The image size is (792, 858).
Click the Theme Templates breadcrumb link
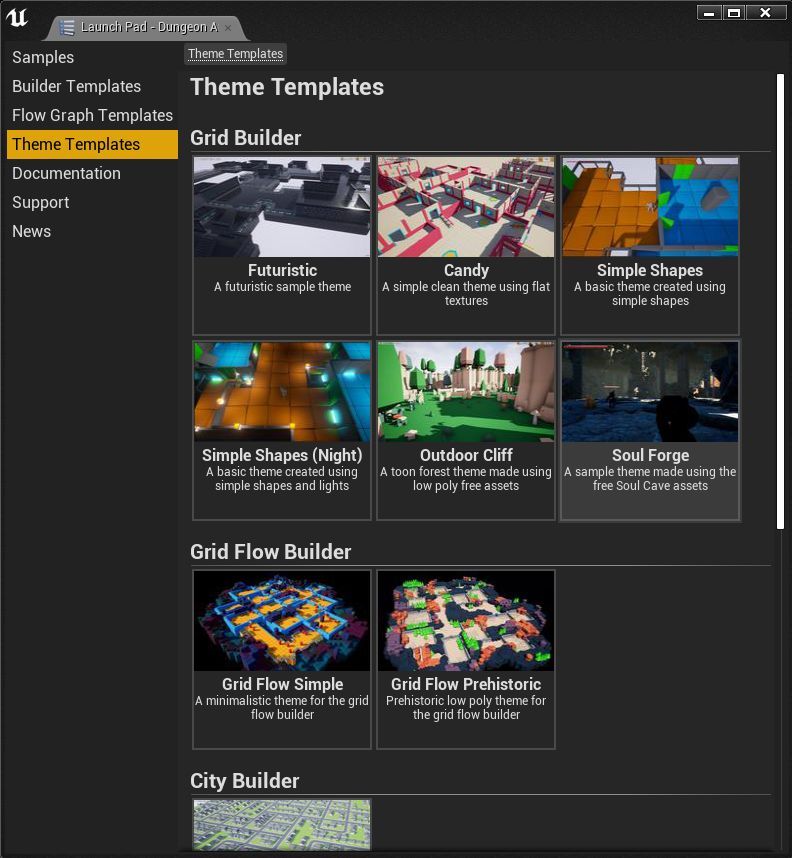(235, 54)
